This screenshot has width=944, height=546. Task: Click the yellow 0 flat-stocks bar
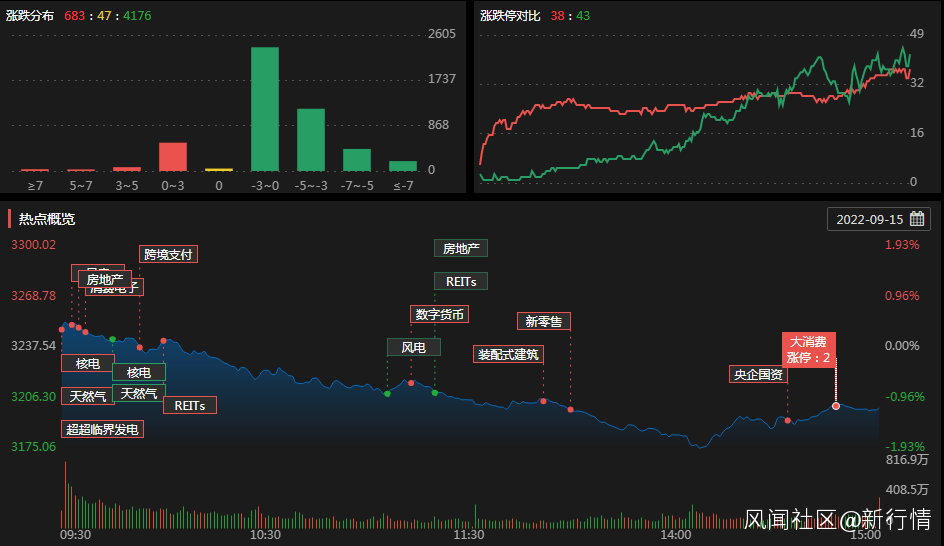pos(219,170)
